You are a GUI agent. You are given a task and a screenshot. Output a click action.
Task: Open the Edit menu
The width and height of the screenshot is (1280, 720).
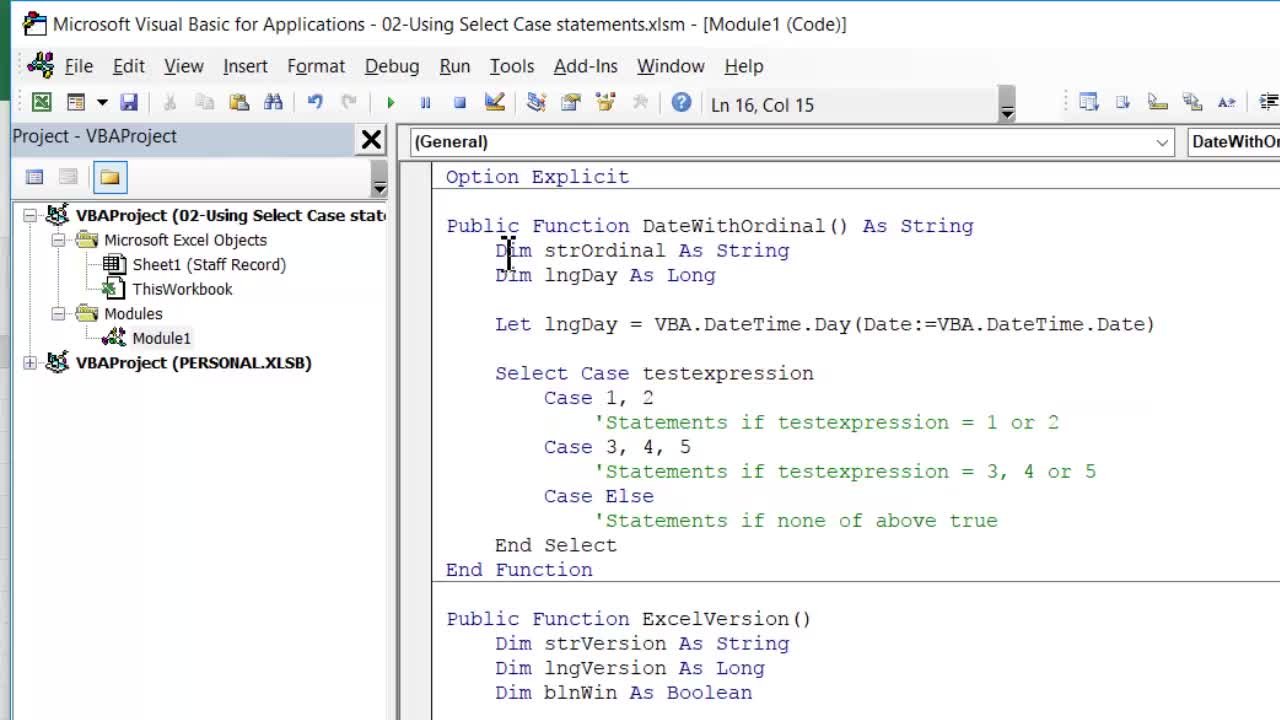(128, 66)
